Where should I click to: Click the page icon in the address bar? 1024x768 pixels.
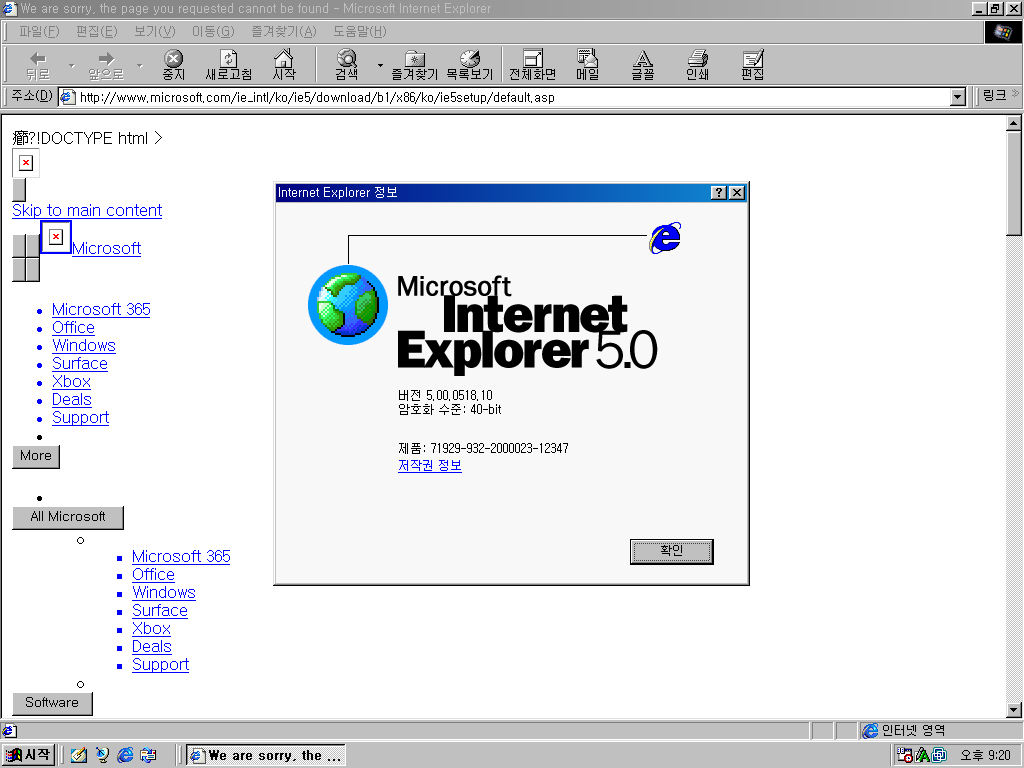tap(67, 97)
